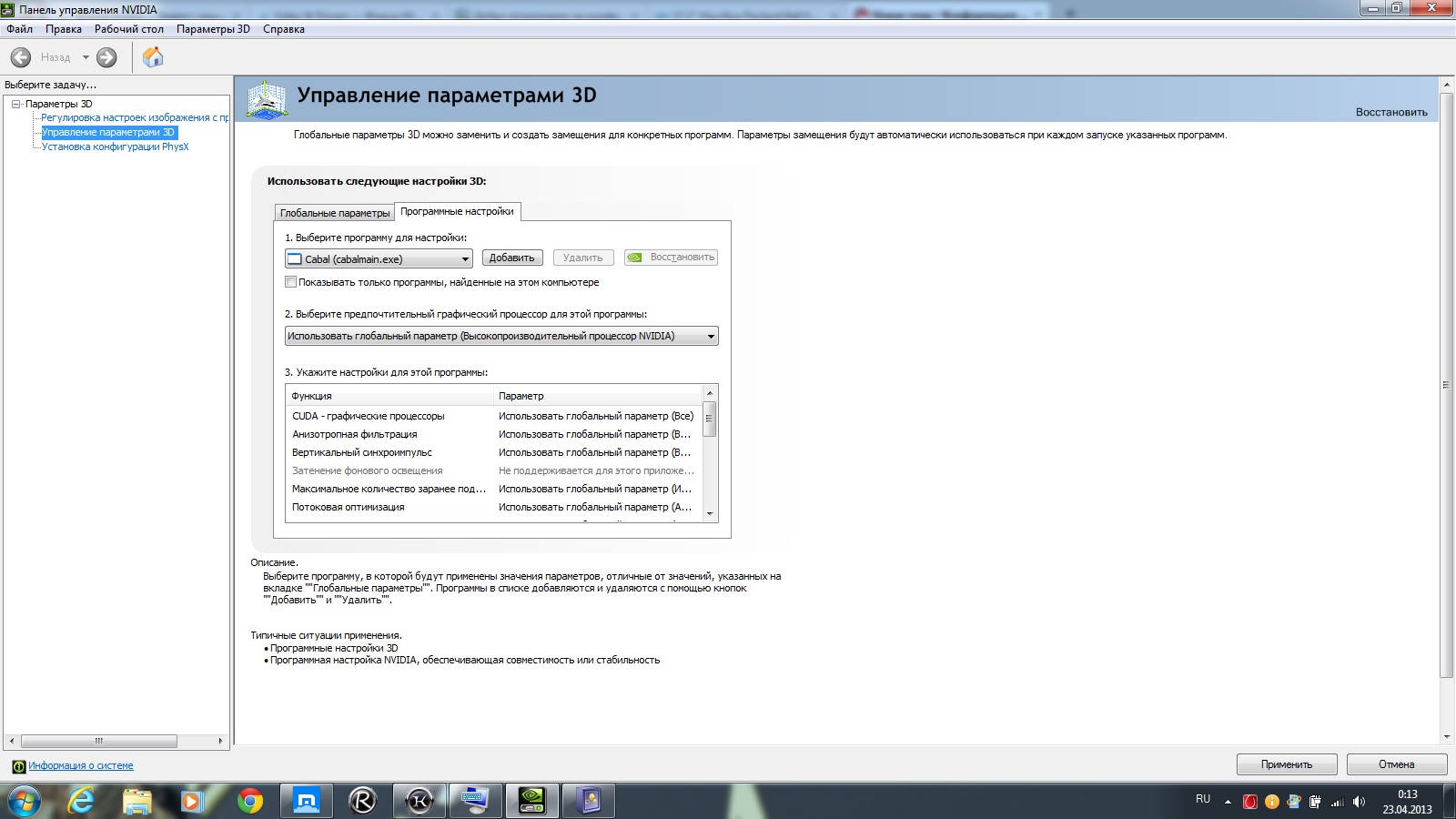This screenshot has width=1456, height=819.
Task: Go to the NVIDIA Control Panel home icon
Action: 153,57
